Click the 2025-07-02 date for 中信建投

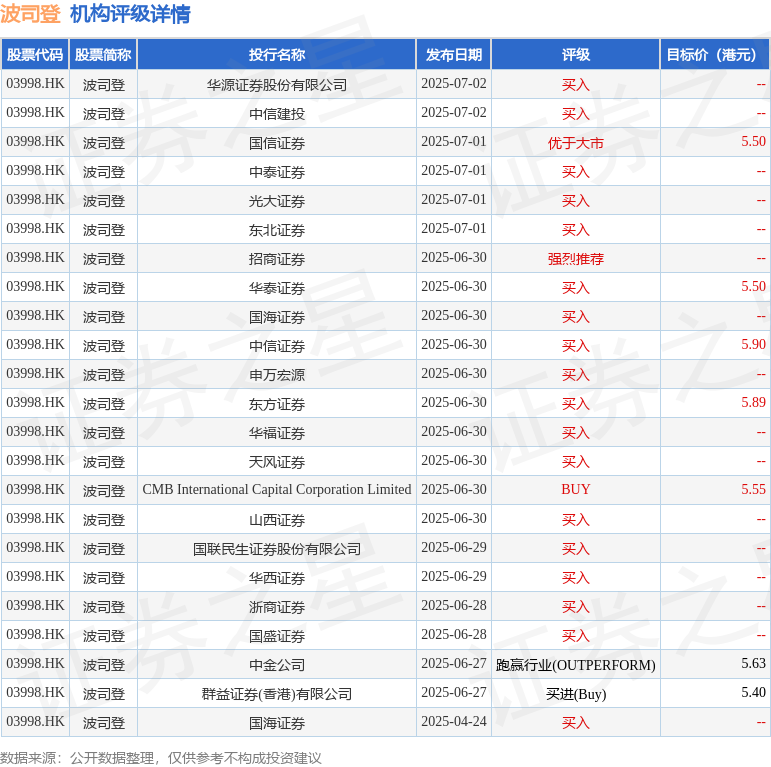point(454,113)
